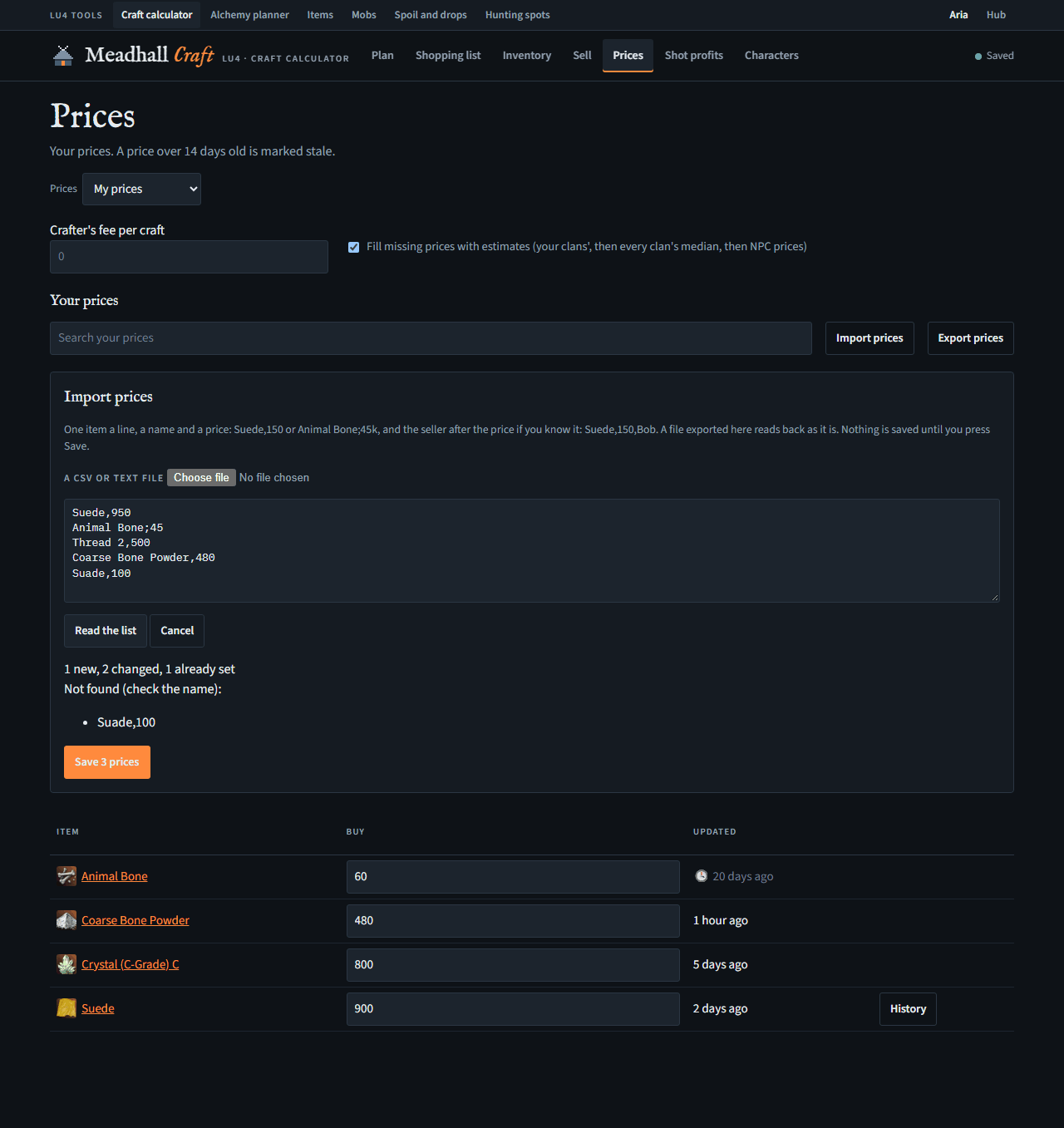
Task: Switch to the Inventory tab
Action: (x=527, y=56)
